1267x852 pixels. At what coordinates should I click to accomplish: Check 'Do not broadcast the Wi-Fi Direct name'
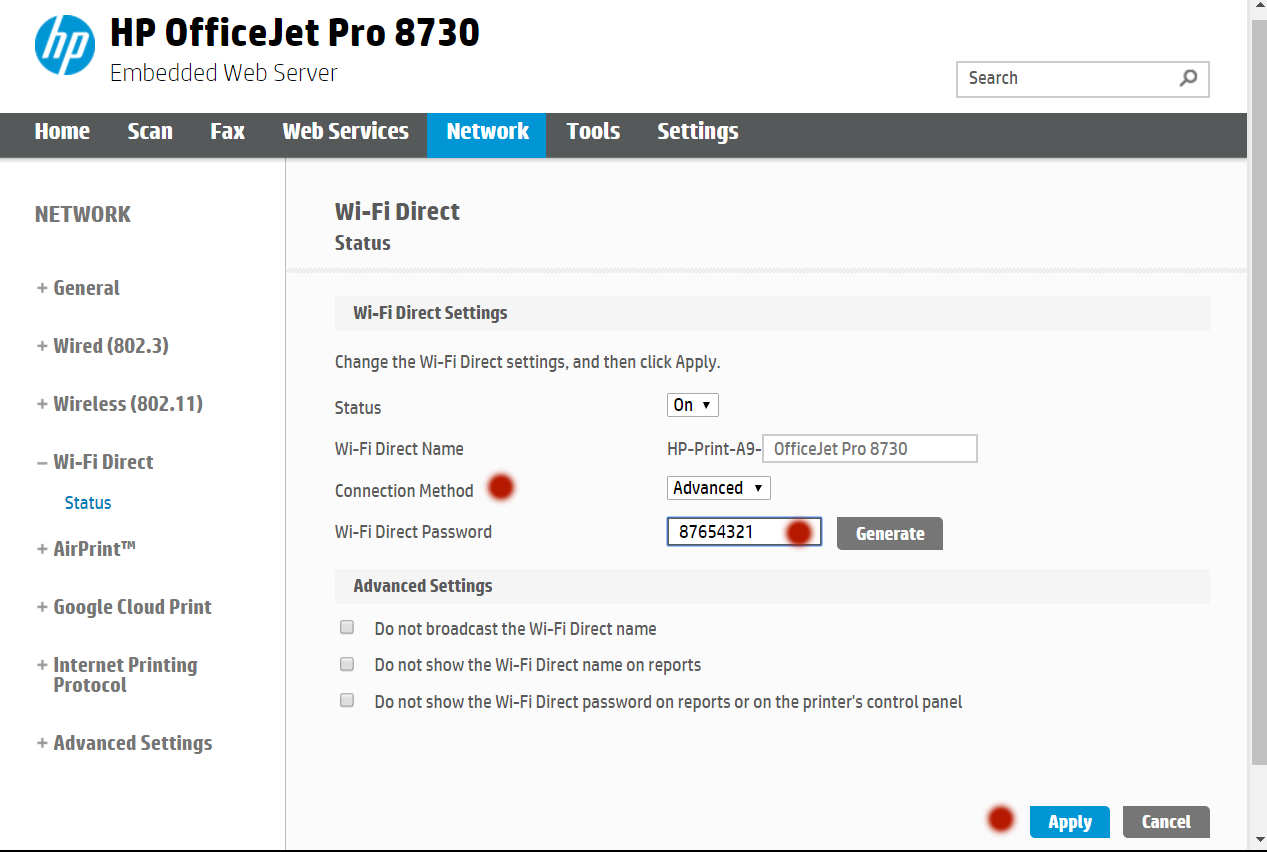pos(347,628)
